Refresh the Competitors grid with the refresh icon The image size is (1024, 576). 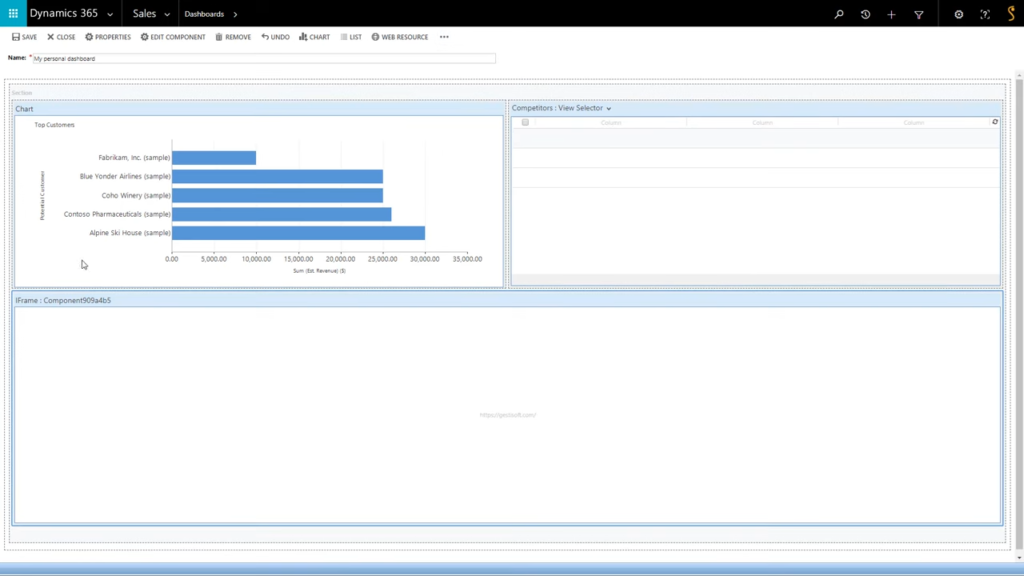tap(994, 121)
